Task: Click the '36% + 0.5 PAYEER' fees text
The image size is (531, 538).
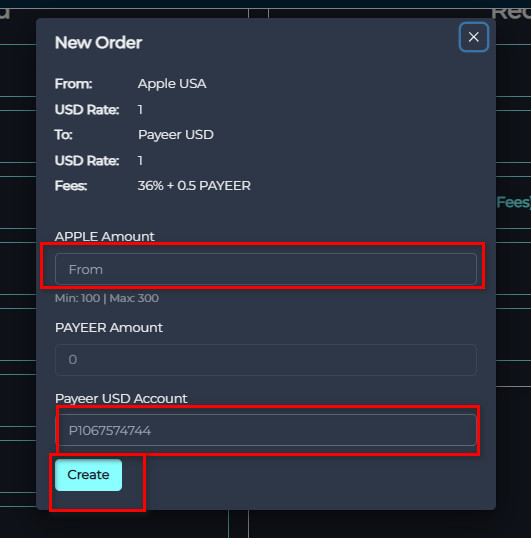Action: click(194, 186)
